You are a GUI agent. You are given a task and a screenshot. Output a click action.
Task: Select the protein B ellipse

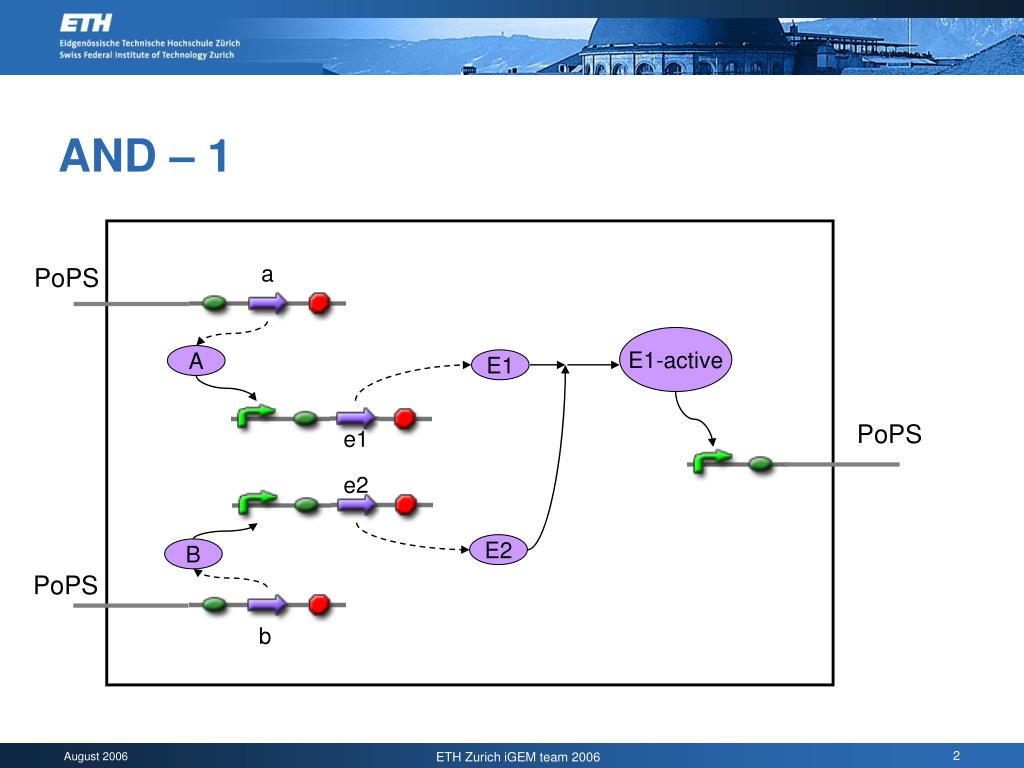[x=193, y=554]
